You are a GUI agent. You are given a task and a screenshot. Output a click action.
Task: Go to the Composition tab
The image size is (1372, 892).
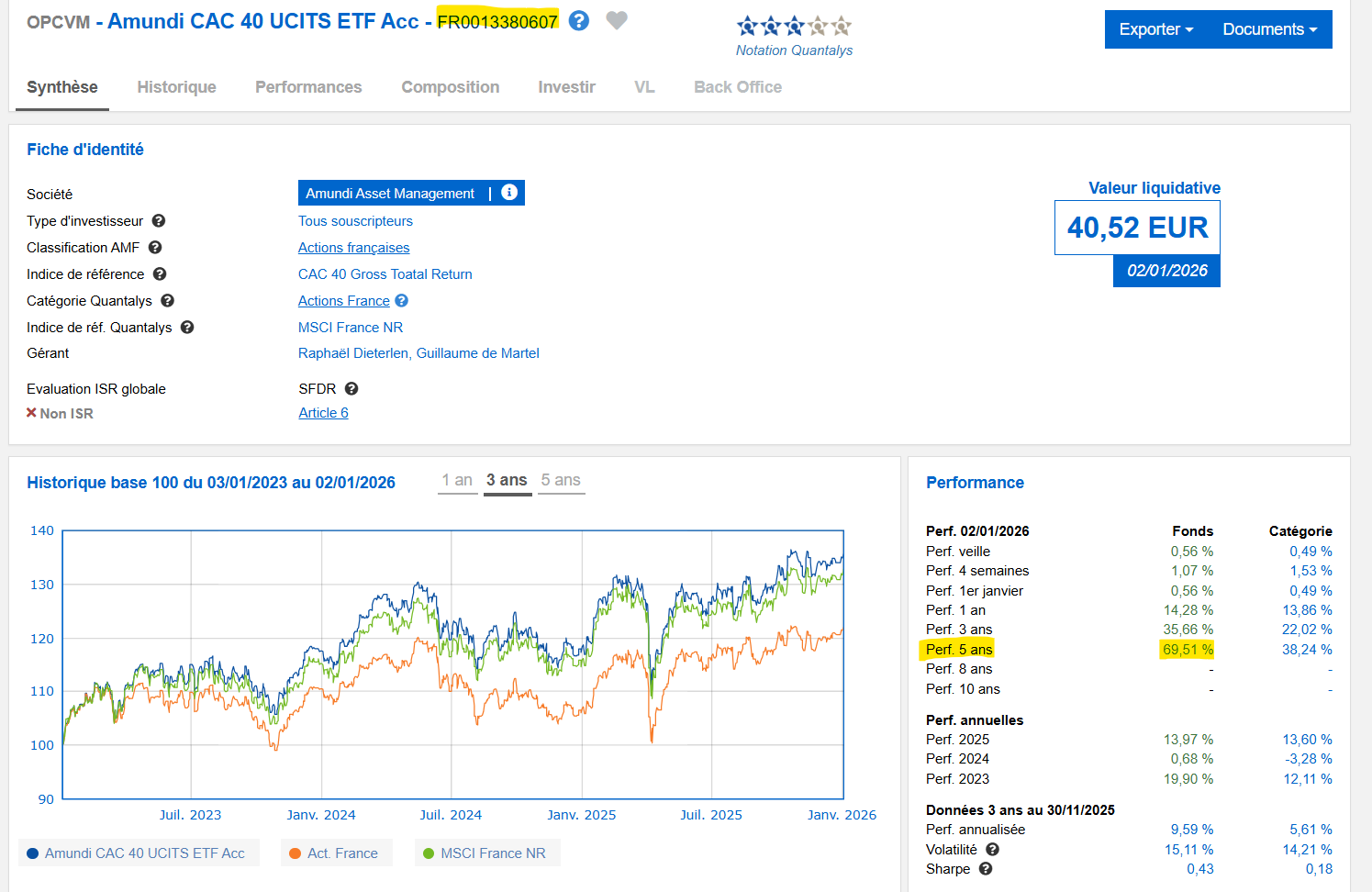pos(451,87)
